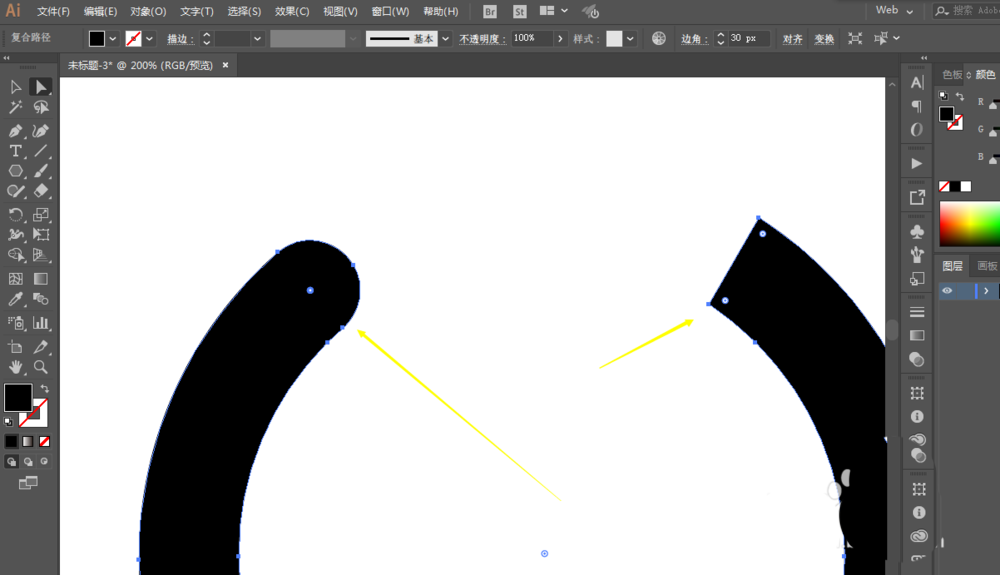1000x575 pixels.
Task: Select the Blend tool
Action: [x=41, y=299]
